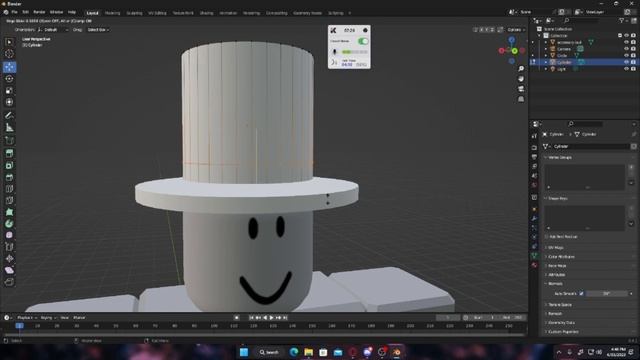Expand the Shape Keys panel
Viewport: 640px width, 360px height.
(x=558, y=199)
